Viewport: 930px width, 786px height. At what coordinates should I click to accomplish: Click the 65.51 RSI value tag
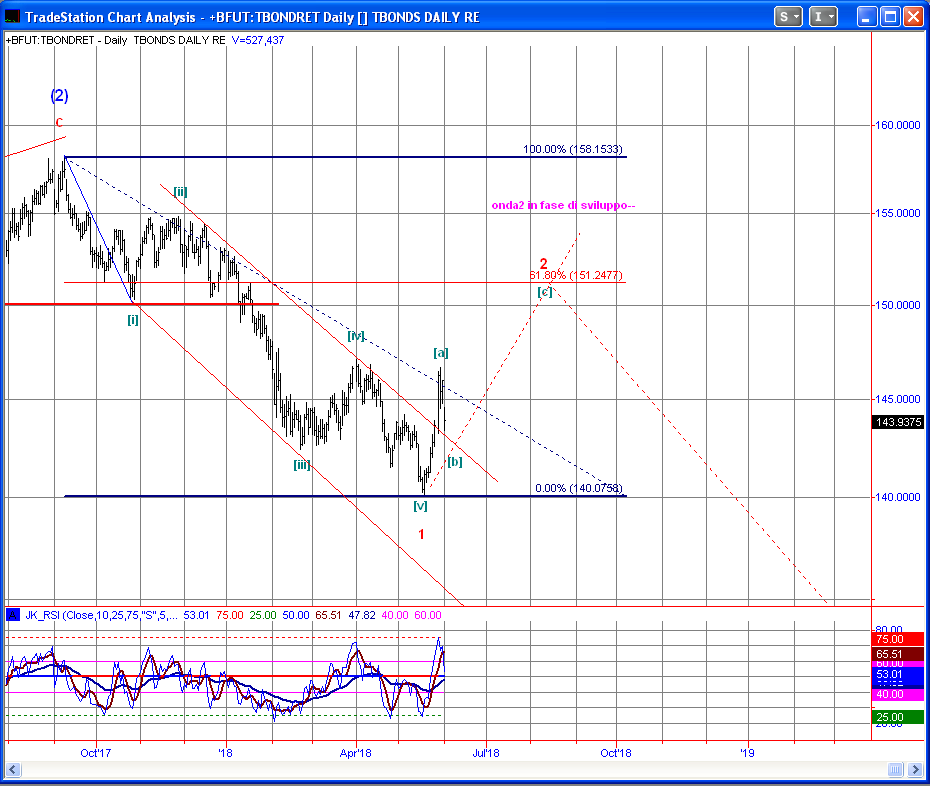(x=898, y=654)
